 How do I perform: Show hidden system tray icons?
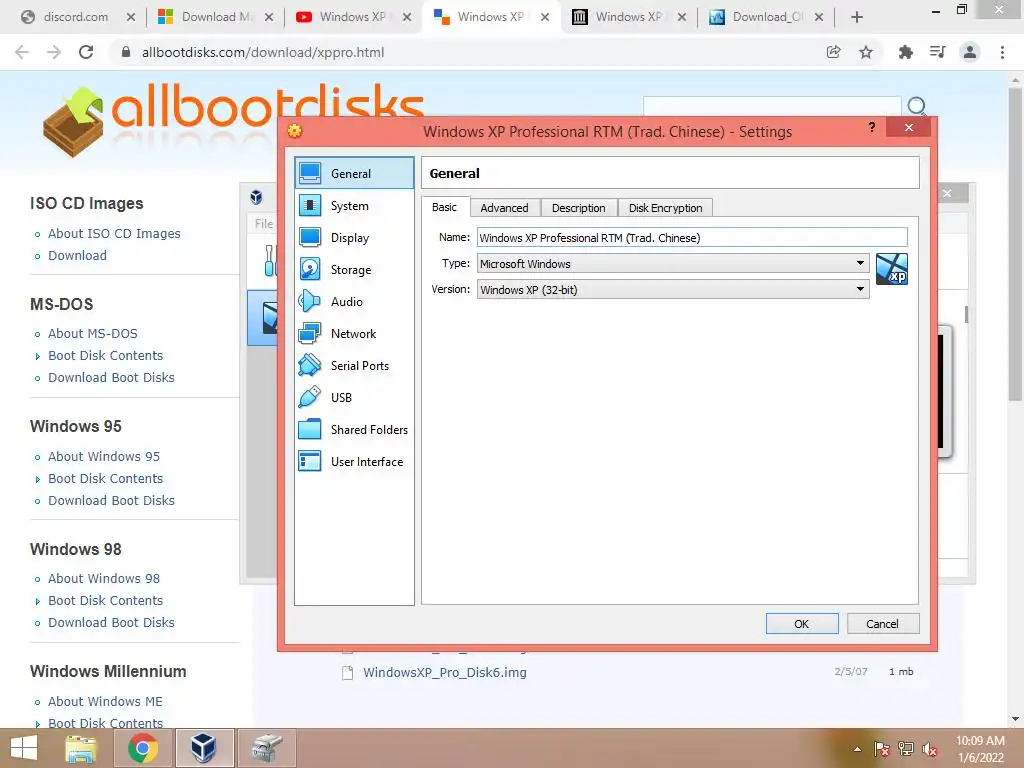tap(857, 749)
